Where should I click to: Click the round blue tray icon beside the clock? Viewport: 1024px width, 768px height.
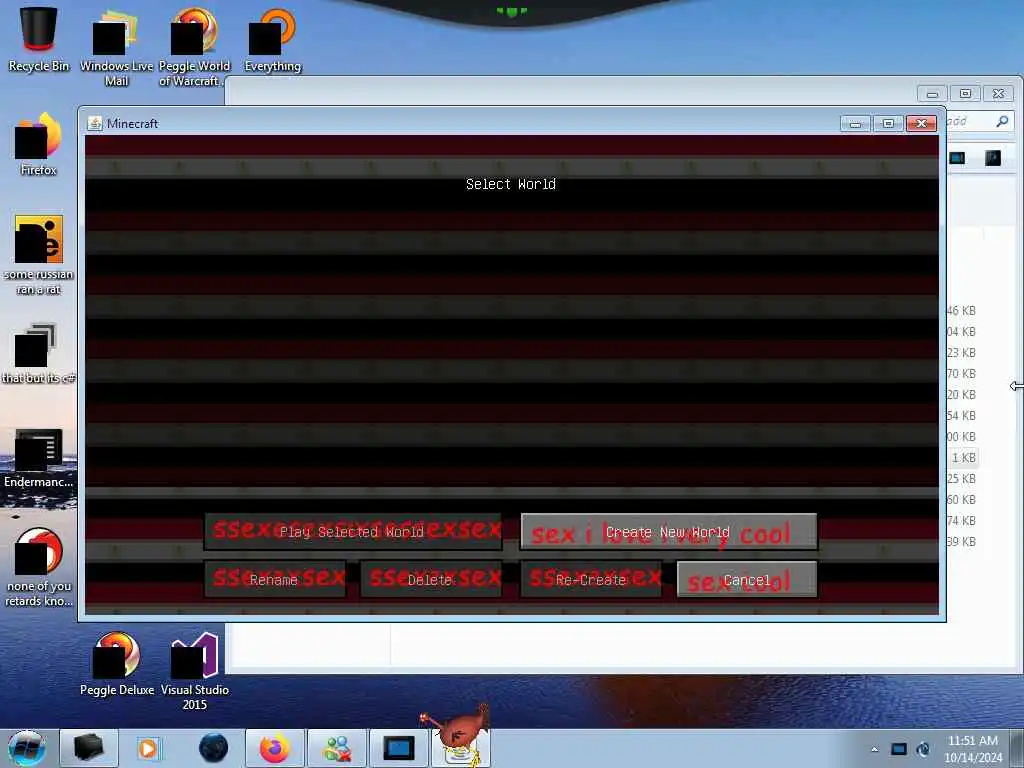click(923, 749)
